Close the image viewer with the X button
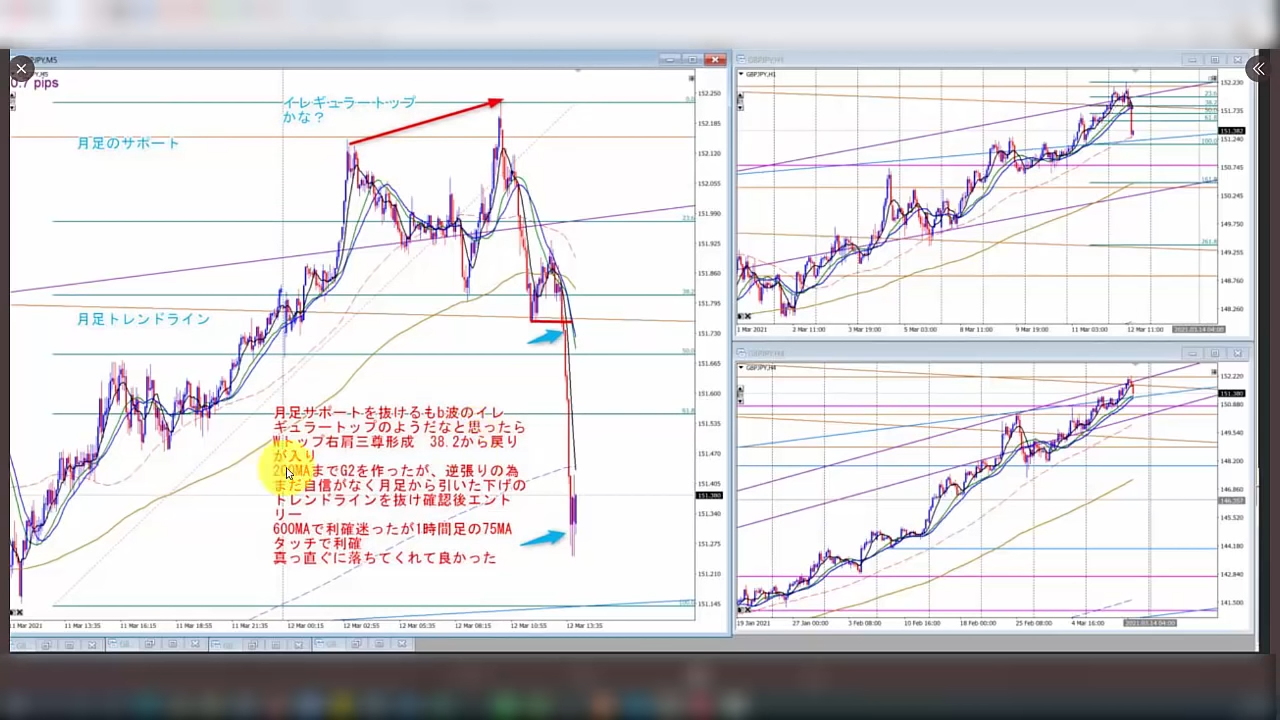 click(21, 69)
